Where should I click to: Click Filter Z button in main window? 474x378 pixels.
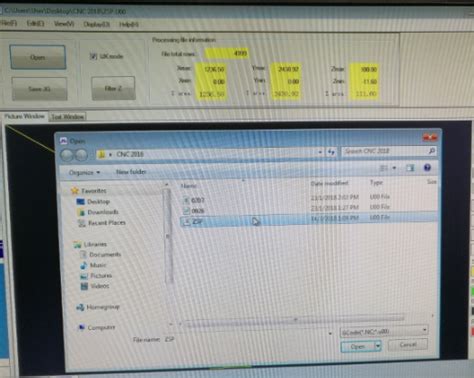(x=113, y=88)
